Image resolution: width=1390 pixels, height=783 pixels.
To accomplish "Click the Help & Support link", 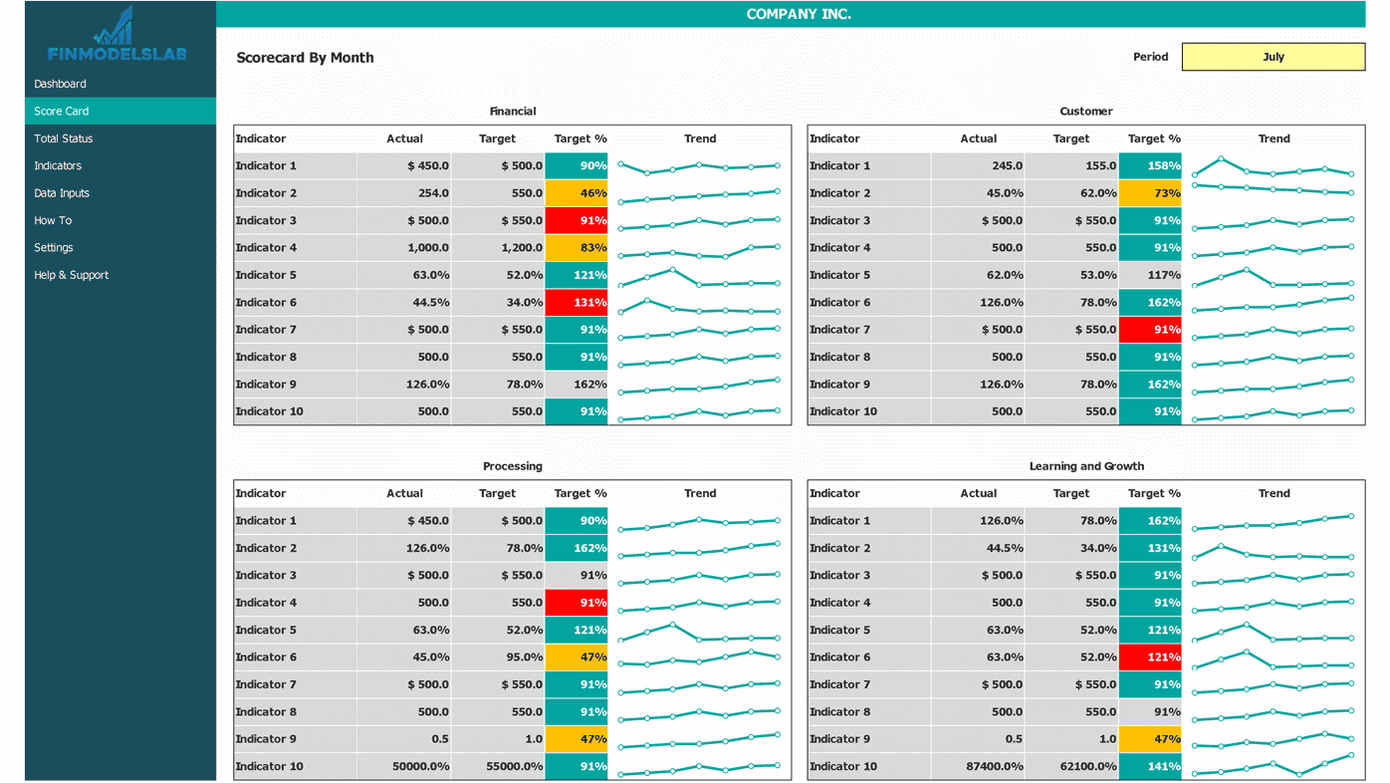I will (71, 275).
